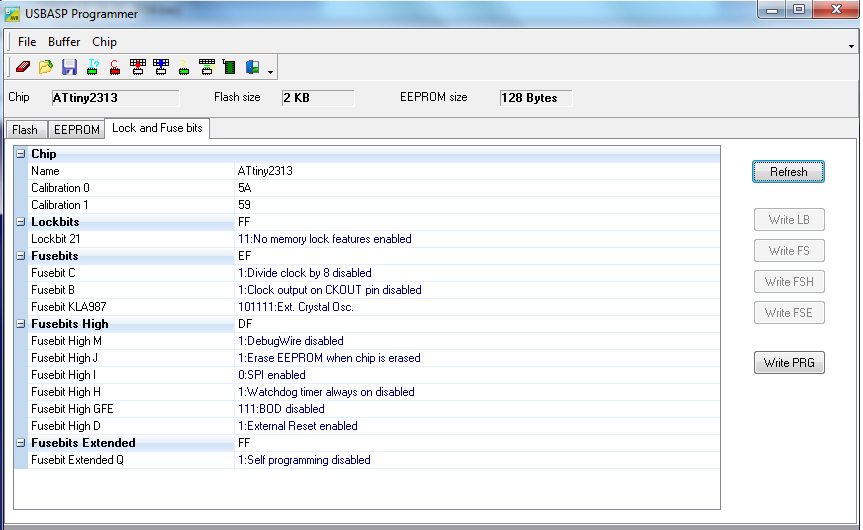
Task: Click the dark green chip auto-program icon
Action: (x=230, y=67)
